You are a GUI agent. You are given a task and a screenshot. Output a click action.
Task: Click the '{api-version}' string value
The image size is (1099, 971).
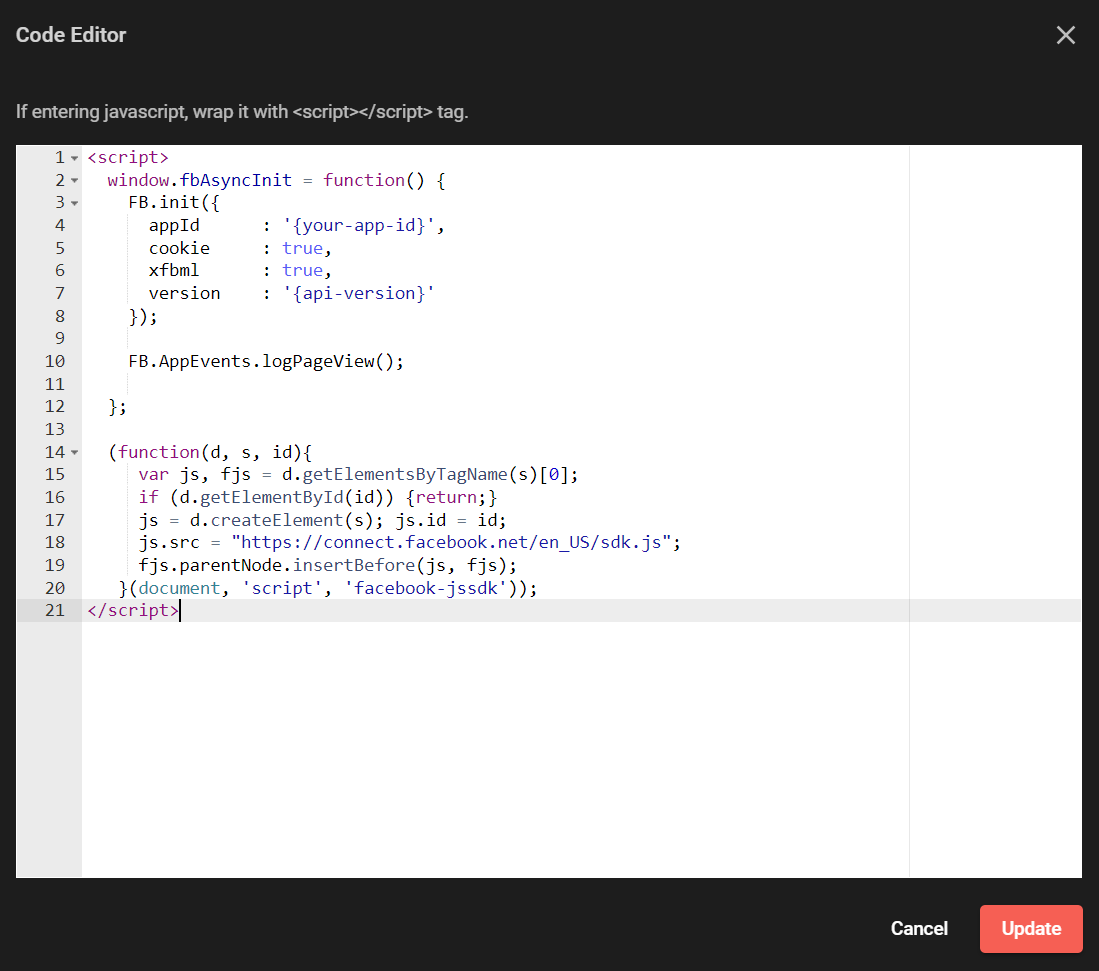(x=358, y=293)
